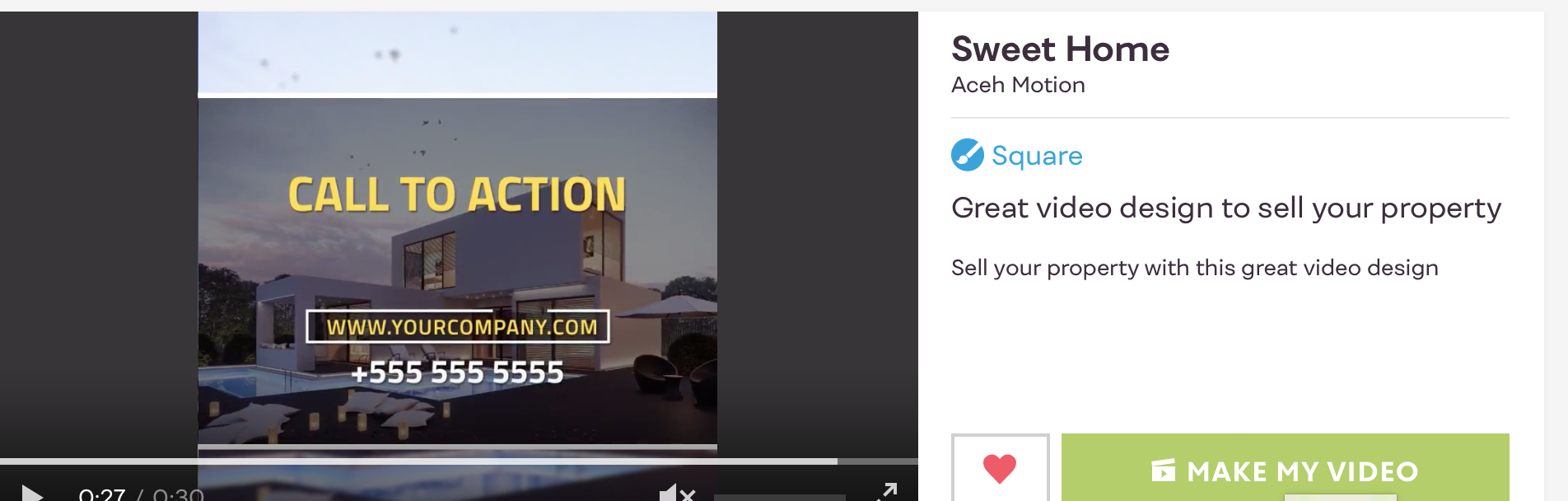Click the 'Sell your property' description text
The width and height of the screenshot is (1568, 501).
[1195, 269]
